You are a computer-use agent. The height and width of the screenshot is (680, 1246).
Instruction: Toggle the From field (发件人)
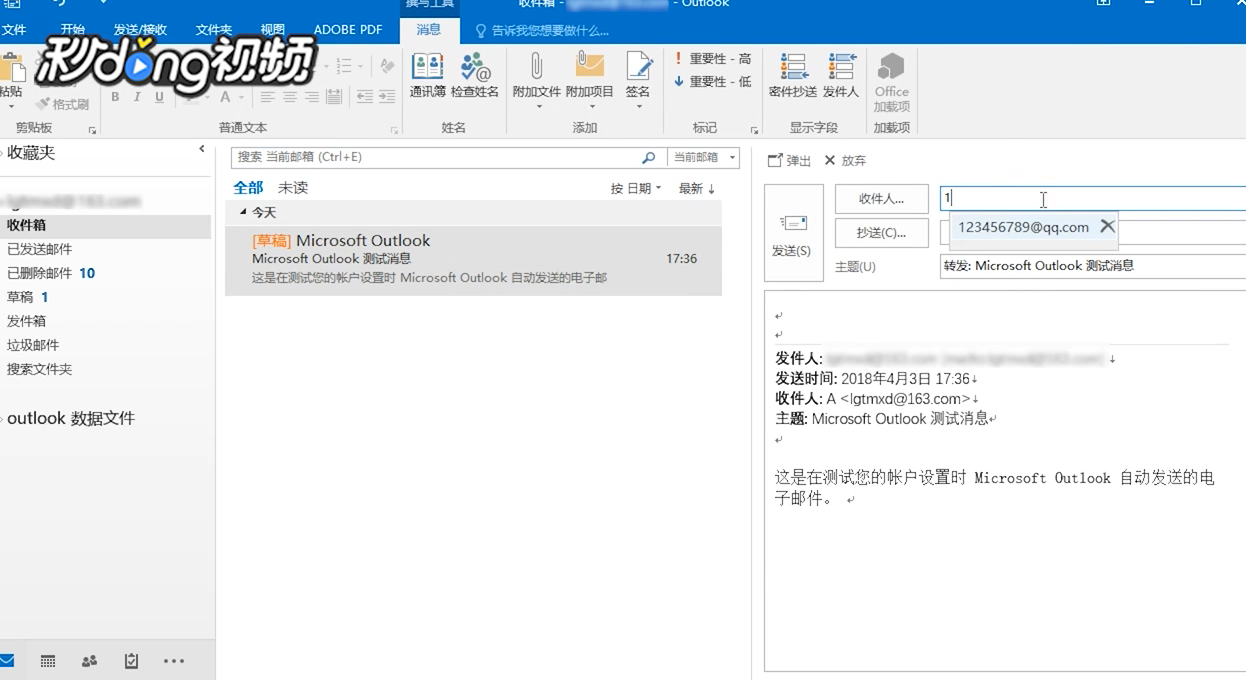click(841, 76)
